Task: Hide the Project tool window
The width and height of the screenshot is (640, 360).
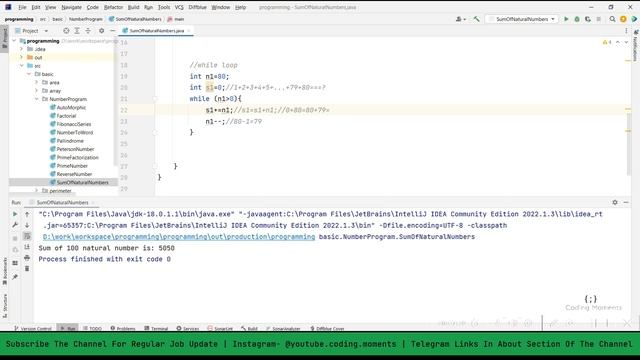Action: click(x=112, y=31)
